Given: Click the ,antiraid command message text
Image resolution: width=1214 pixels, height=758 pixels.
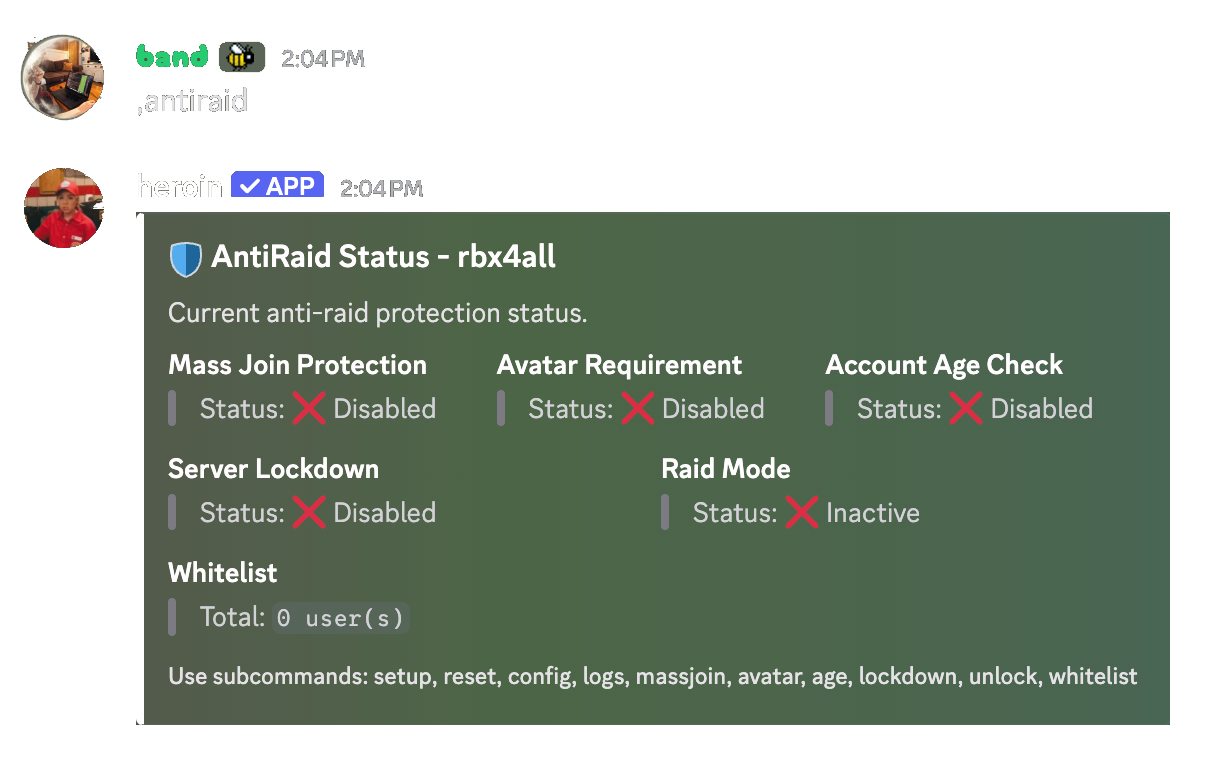Looking at the screenshot, I should pos(191,101).
